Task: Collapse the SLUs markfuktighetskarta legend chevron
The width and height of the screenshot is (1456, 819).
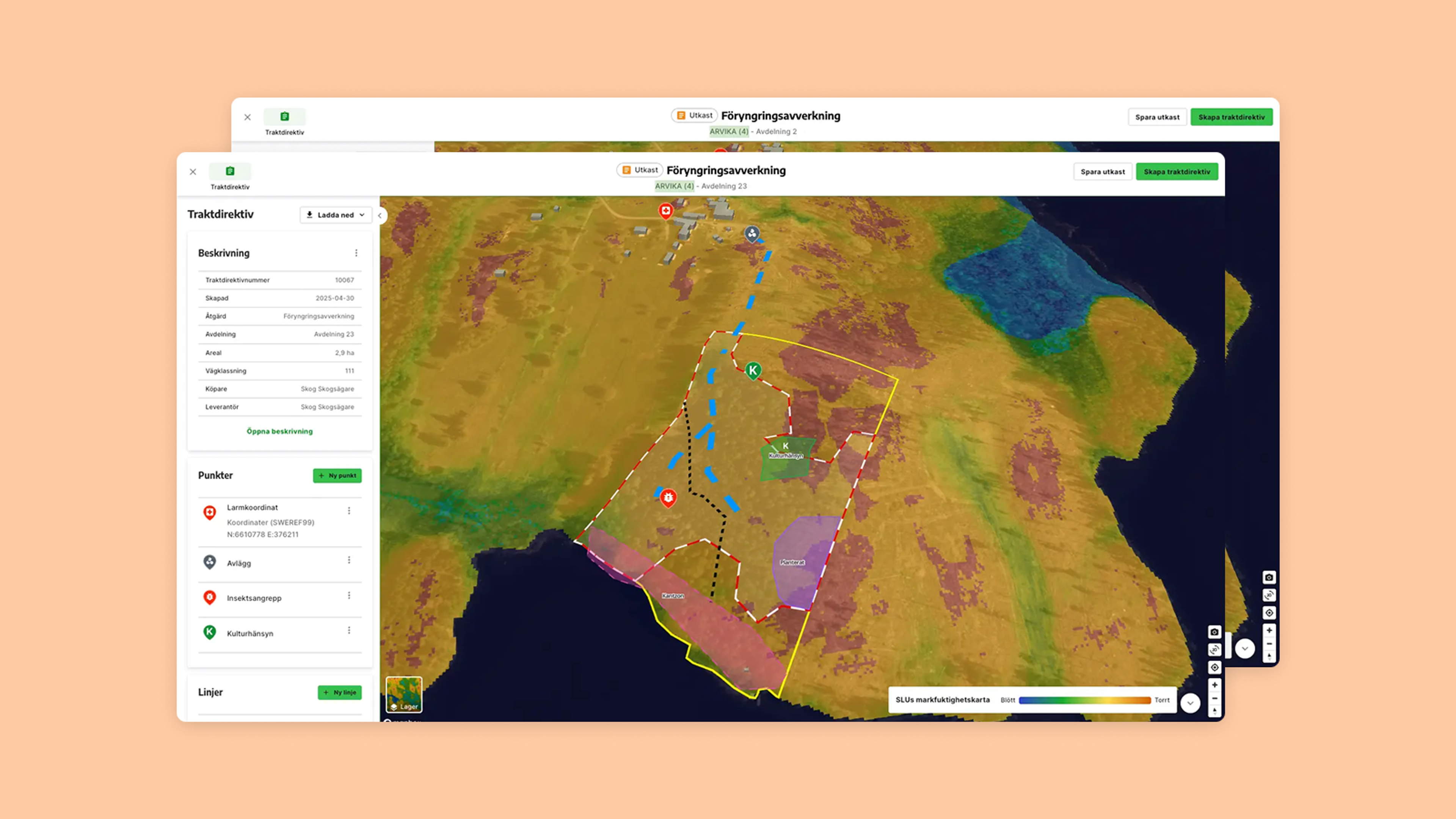Action: tap(1190, 703)
